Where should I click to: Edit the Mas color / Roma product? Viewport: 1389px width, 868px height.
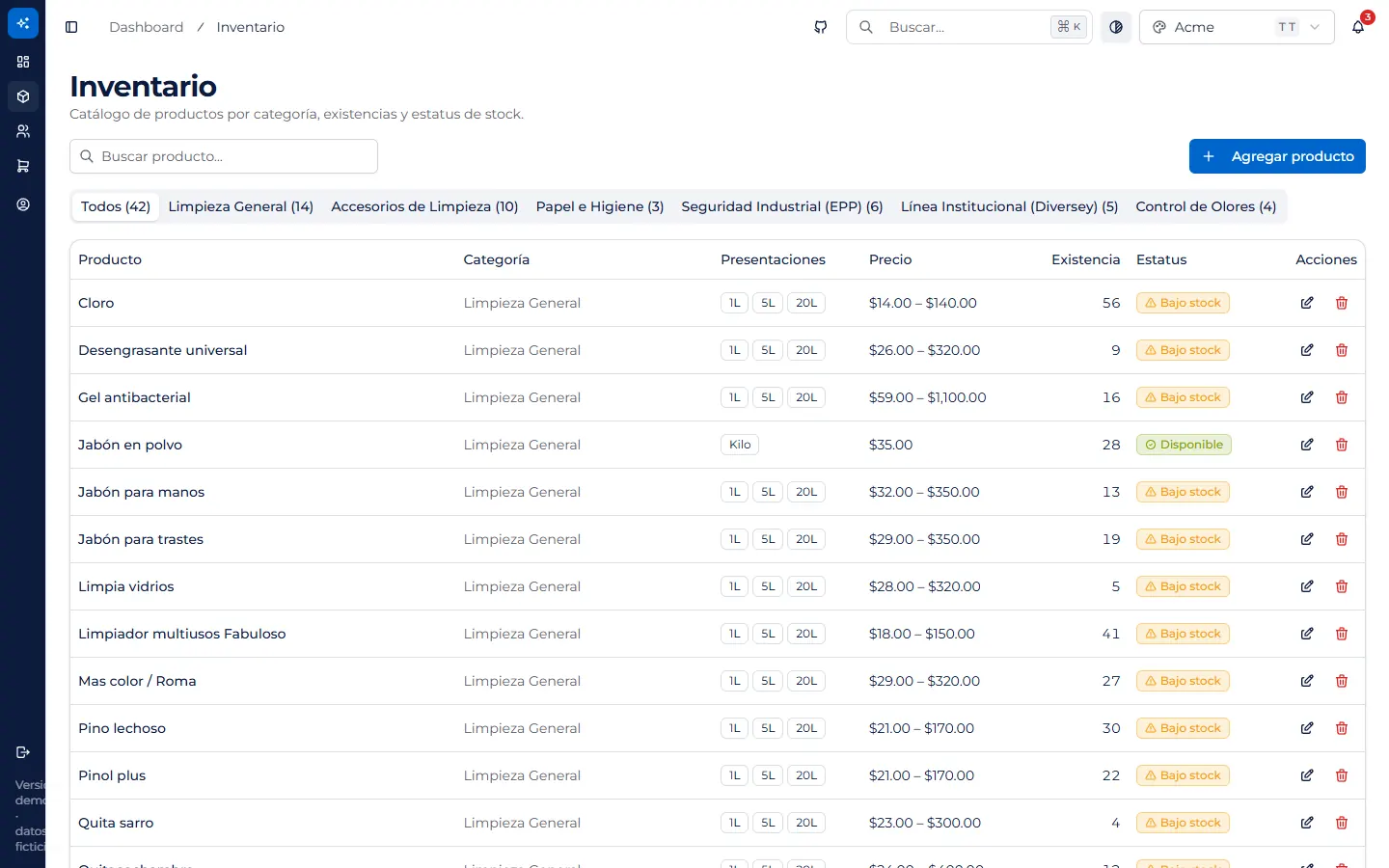pyautogui.click(x=1307, y=681)
